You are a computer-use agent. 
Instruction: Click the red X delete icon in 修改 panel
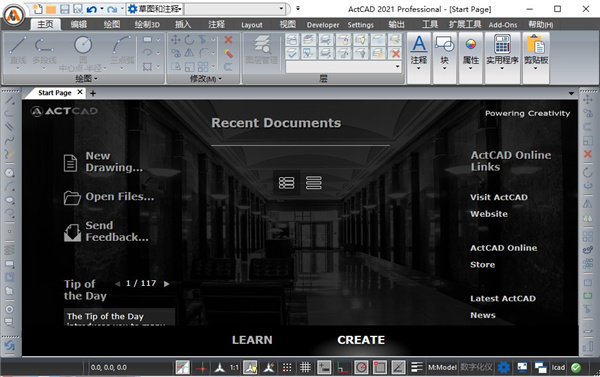point(228,40)
